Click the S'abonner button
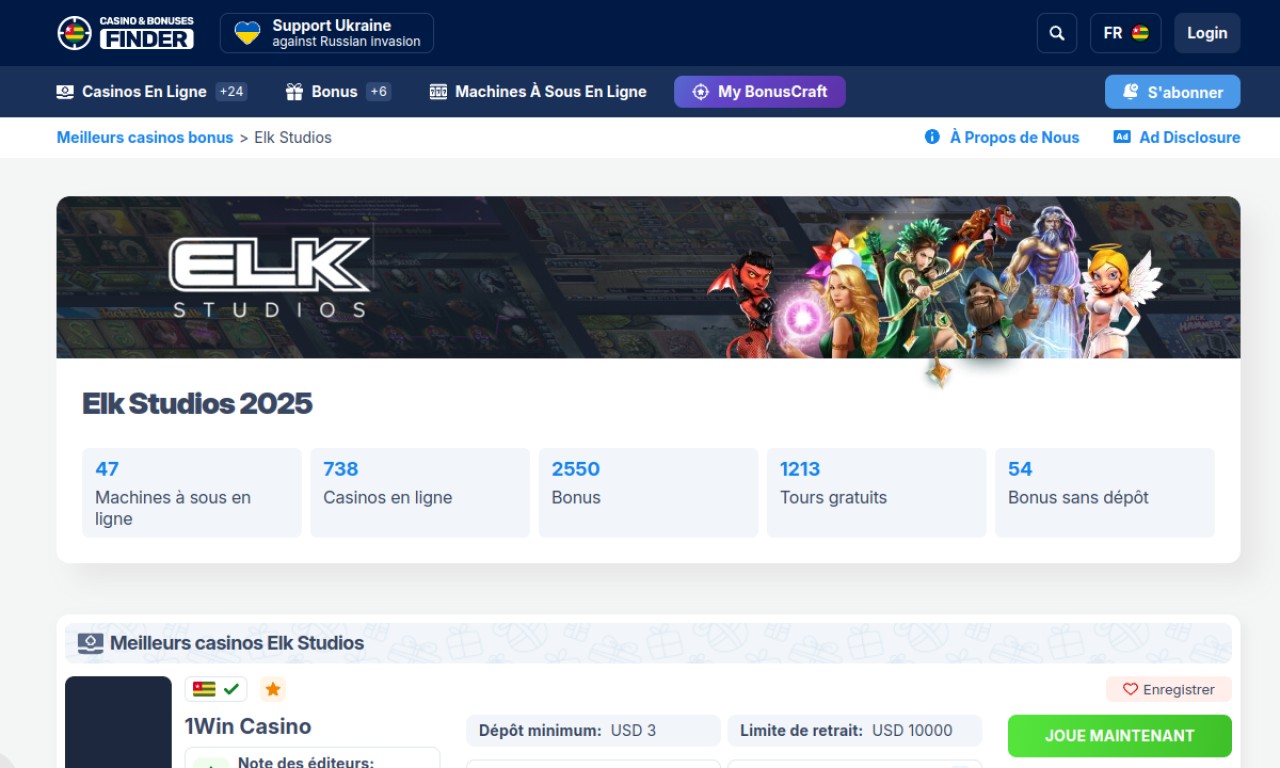 click(x=1172, y=92)
